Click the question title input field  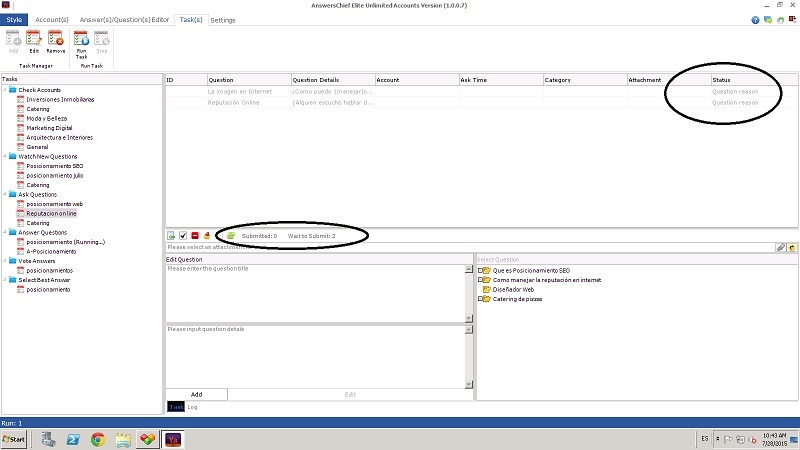click(x=314, y=290)
